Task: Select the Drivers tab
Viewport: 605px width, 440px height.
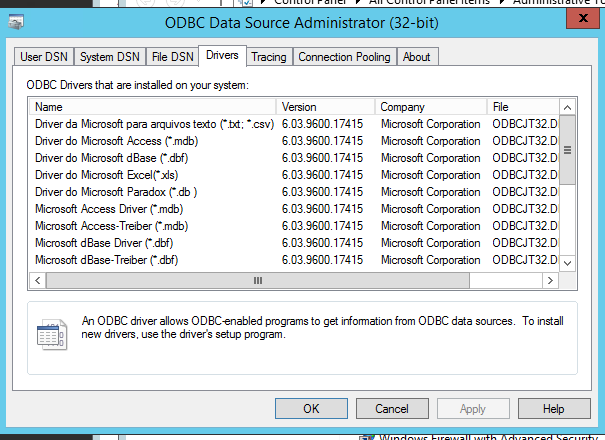Action: click(x=222, y=56)
